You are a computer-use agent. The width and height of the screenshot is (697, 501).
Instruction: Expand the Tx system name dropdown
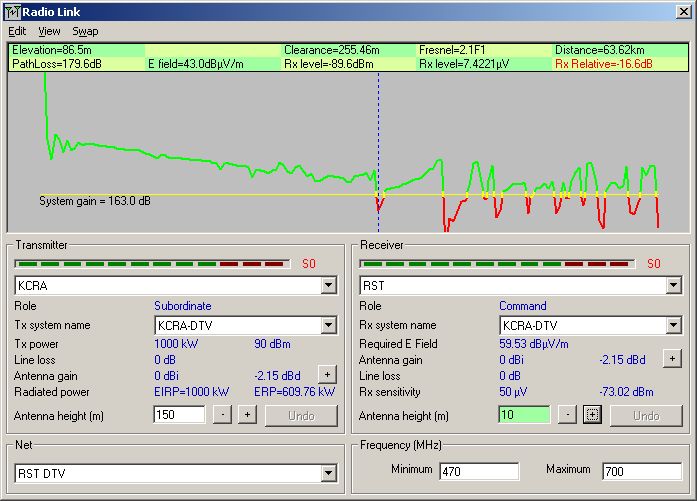329,325
